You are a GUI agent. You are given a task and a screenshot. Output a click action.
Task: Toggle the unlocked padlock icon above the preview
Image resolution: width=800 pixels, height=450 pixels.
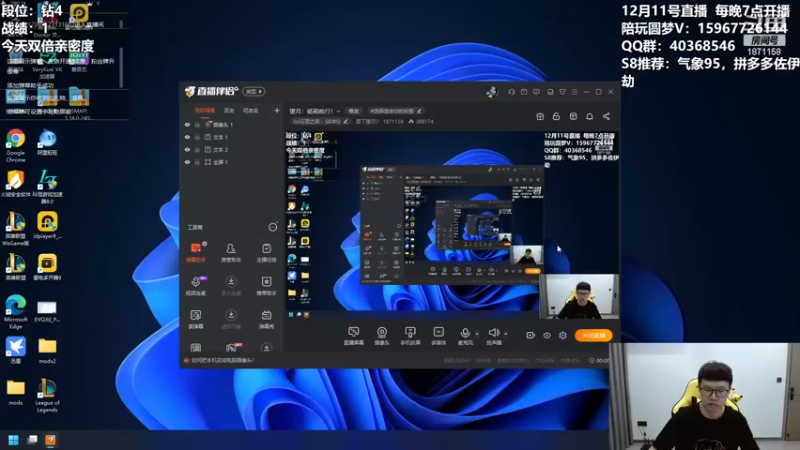[556, 116]
